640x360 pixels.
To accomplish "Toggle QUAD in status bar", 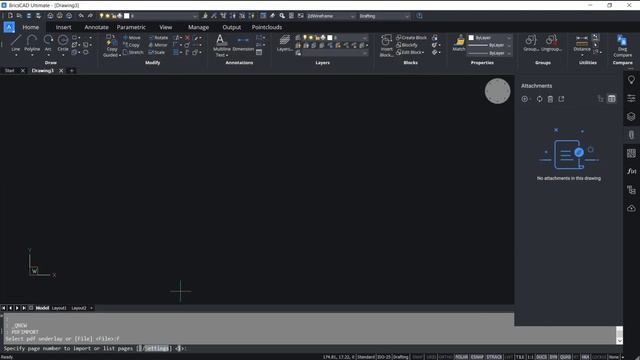I will click(x=565, y=357).
